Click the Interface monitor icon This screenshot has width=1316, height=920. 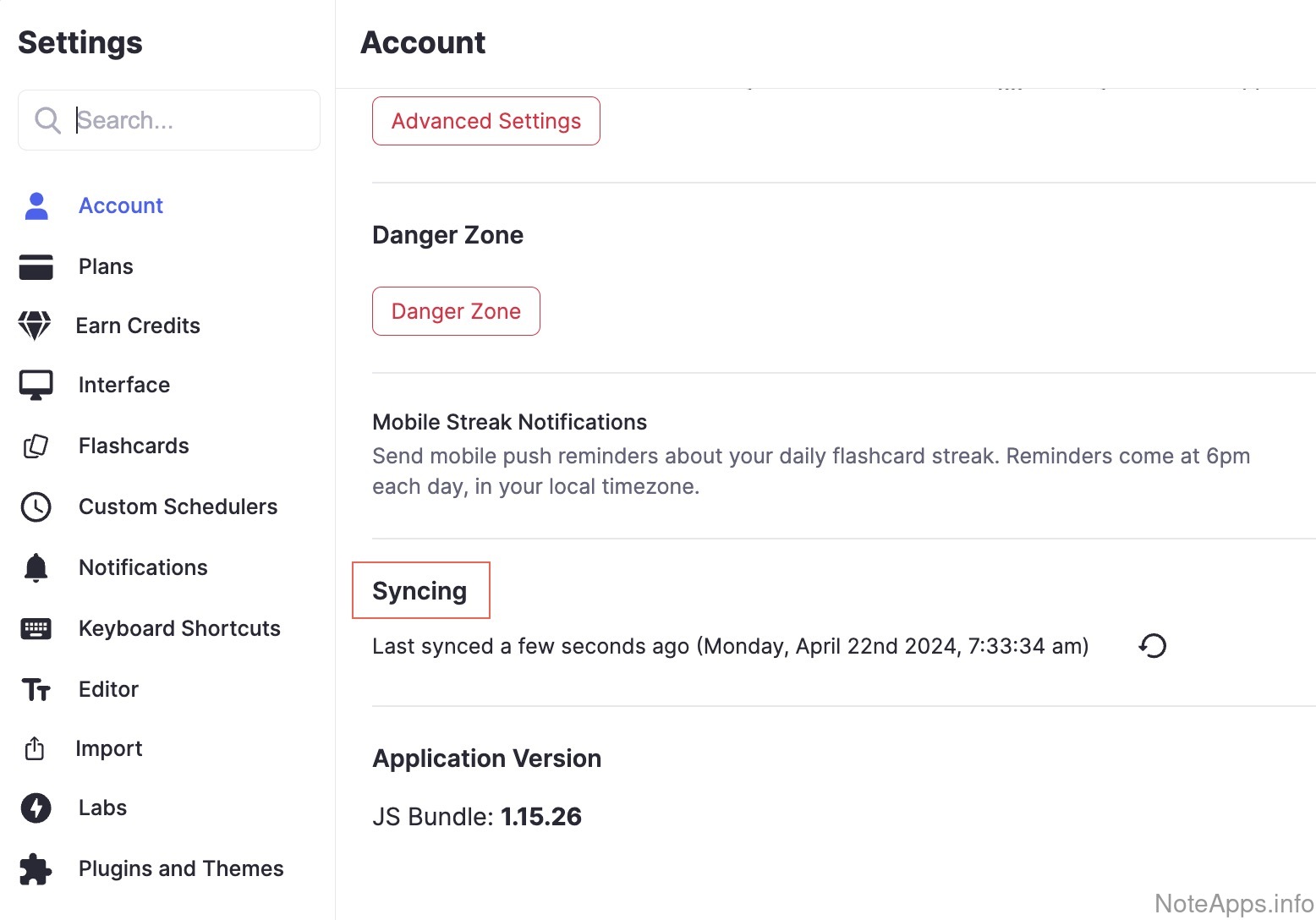click(x=36, y=385)
